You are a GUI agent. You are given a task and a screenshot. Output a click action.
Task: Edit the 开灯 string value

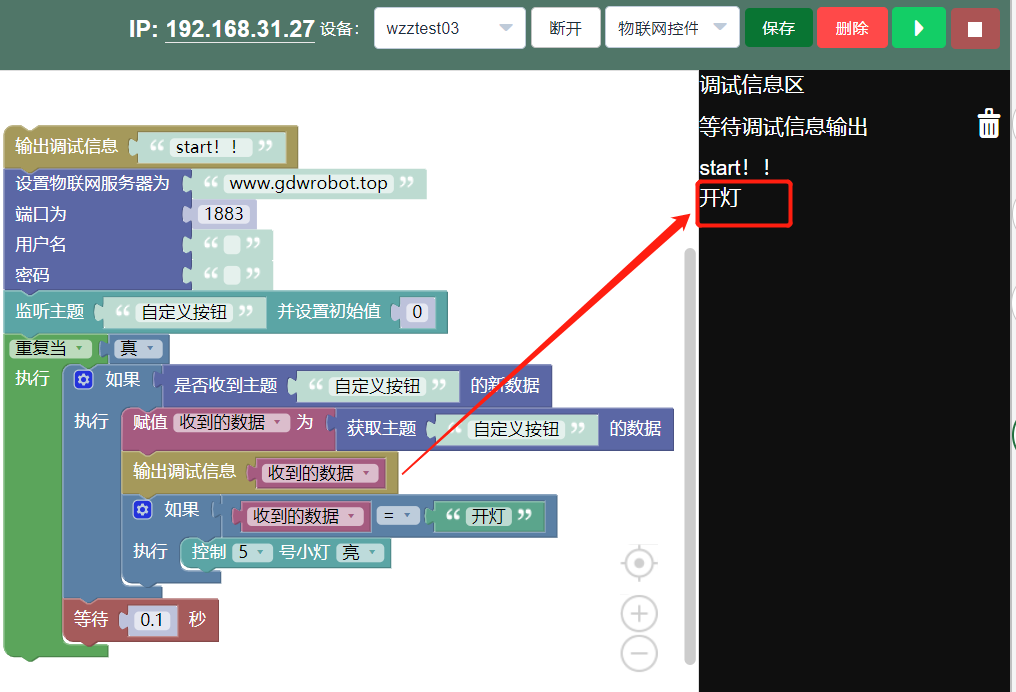(x=488, y=516)
